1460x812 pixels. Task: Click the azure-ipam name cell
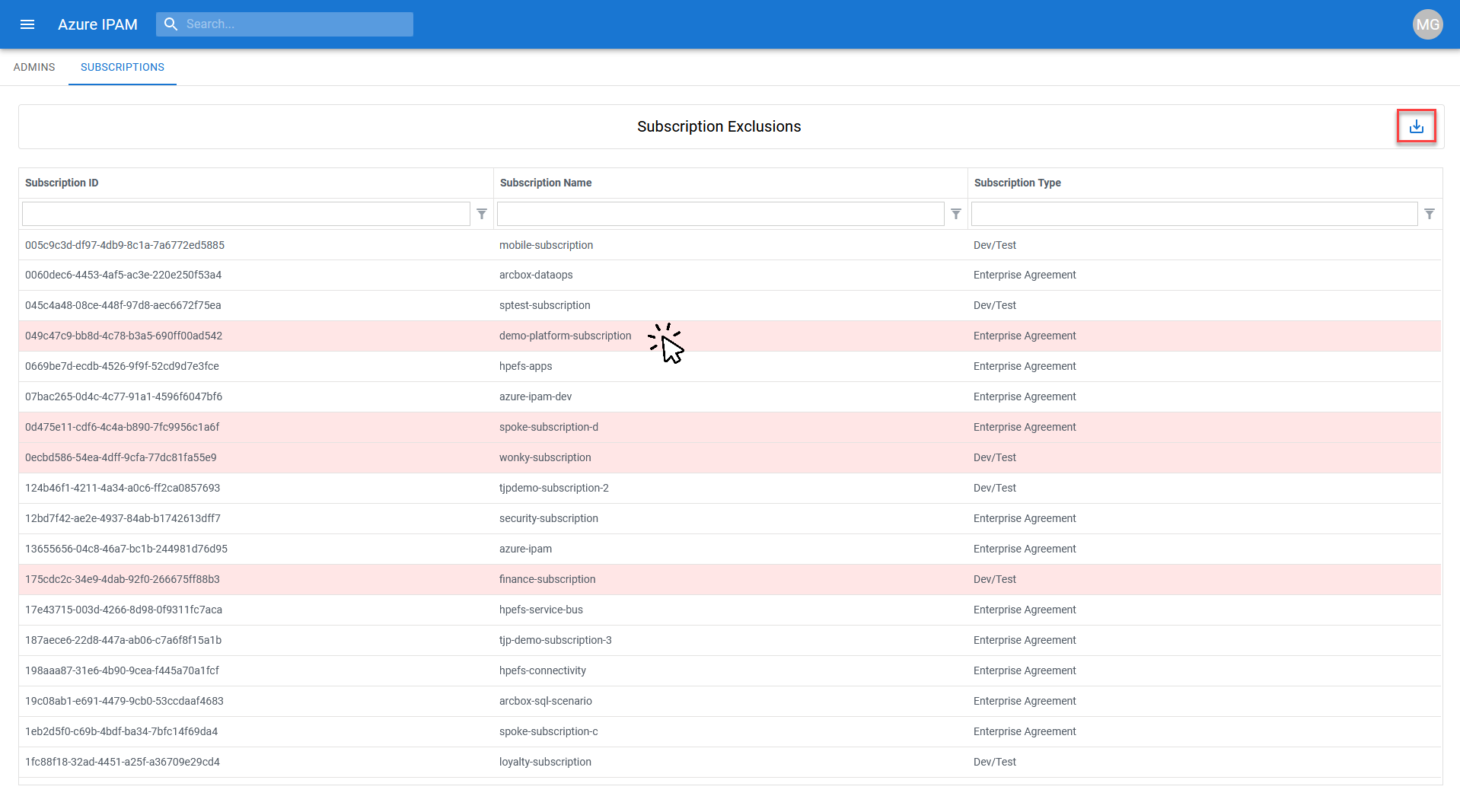(525, 549)
